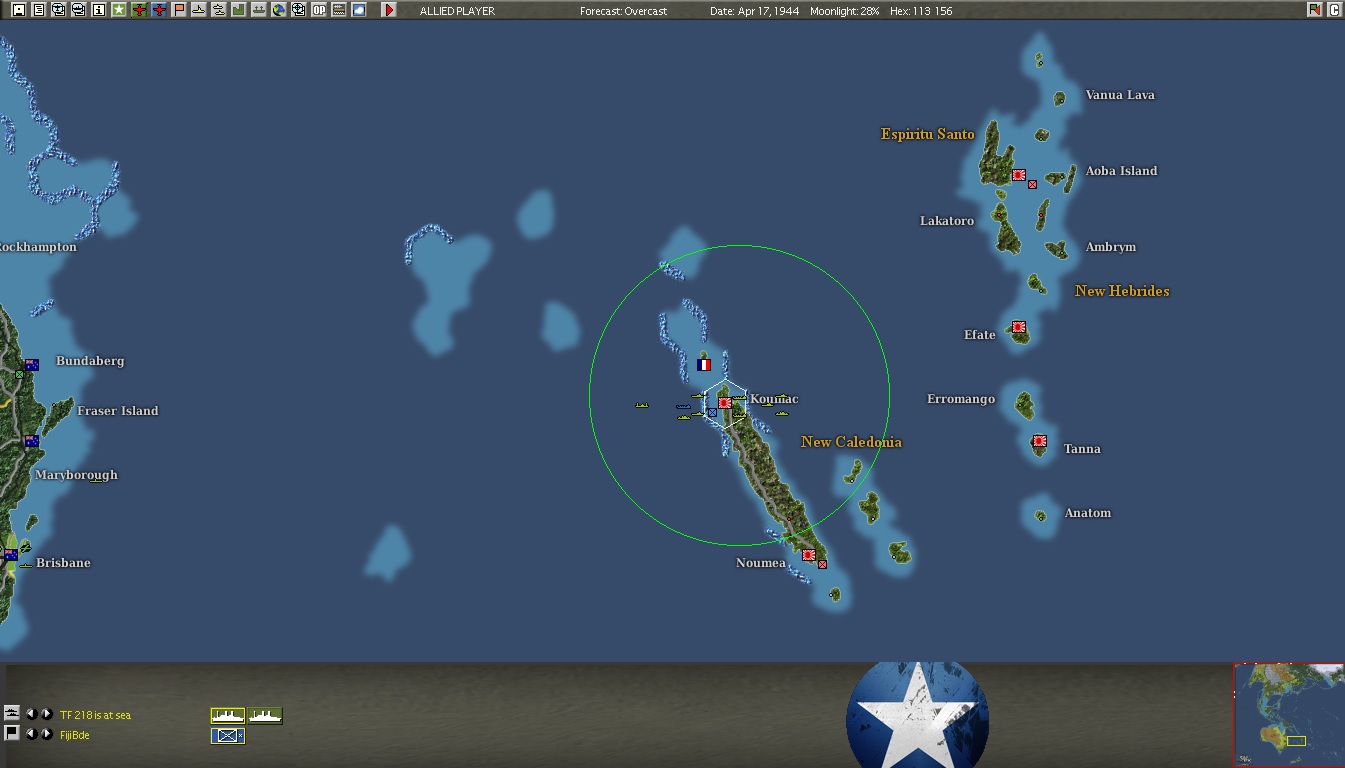Select the red plane on green background icon
Viewport: 1345px width, 768px height.
[139, 10]
